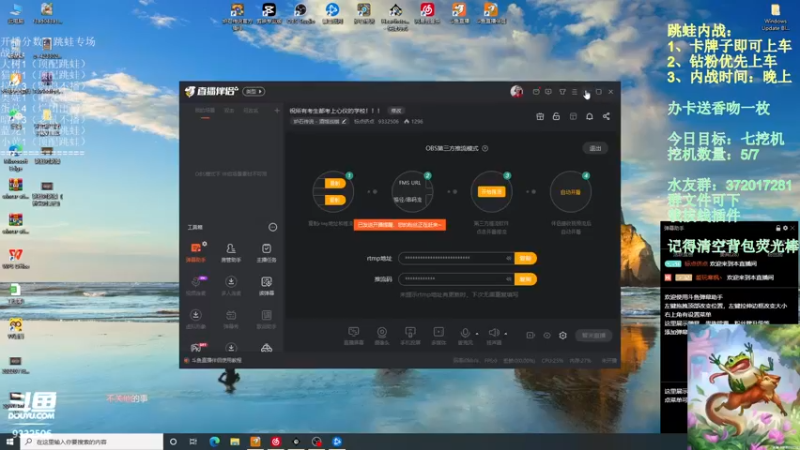Toggle the eye preview icon in bottom bar
The image size is (800, 450).
[x=547, y=335]
